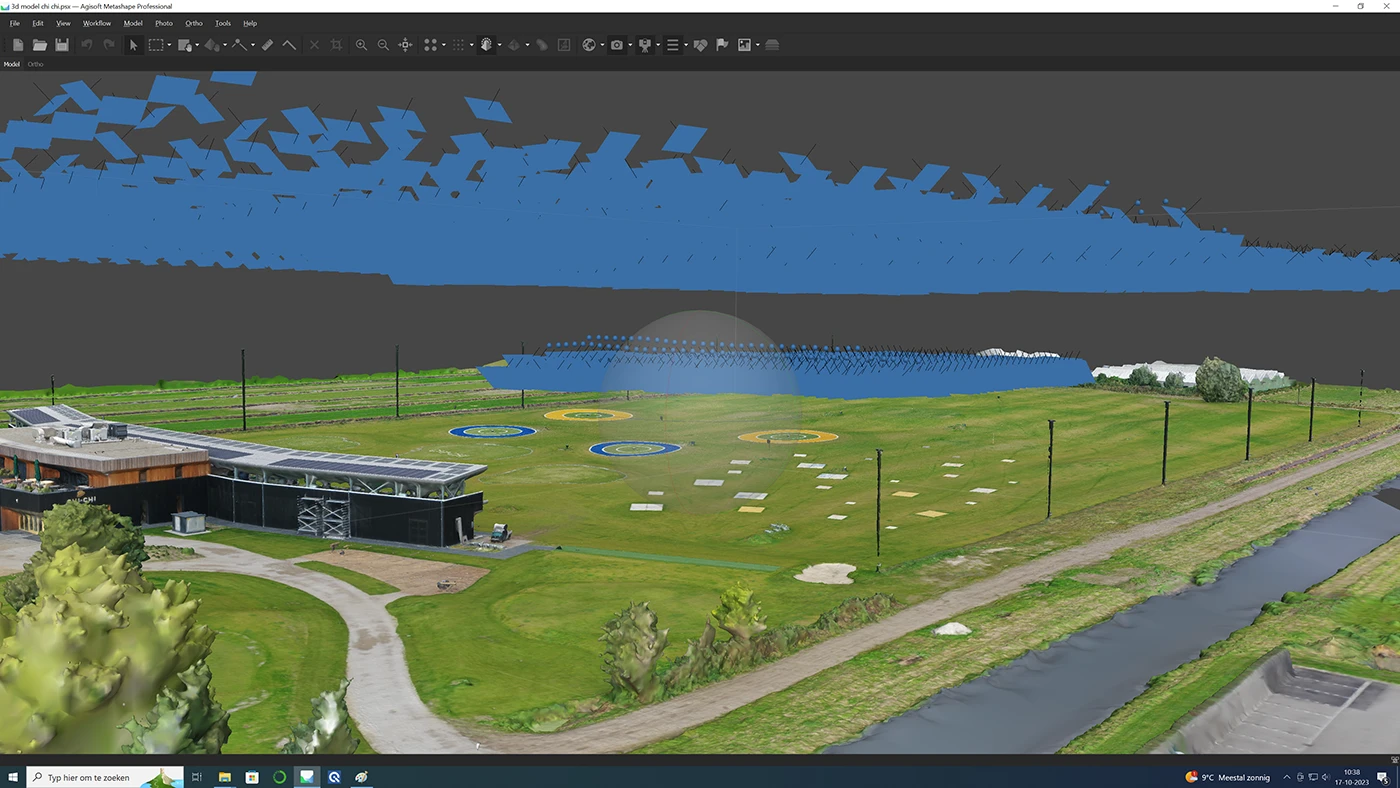Open the Help menu

click(250, 23)
